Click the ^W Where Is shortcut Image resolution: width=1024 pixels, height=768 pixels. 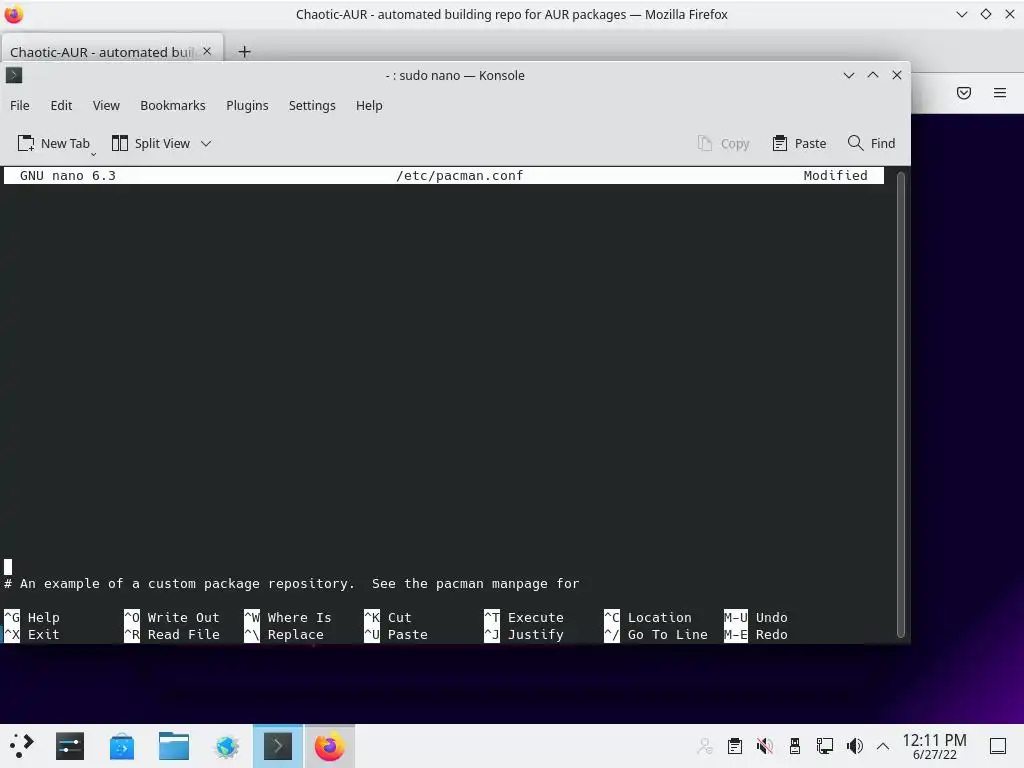point(288,617)
